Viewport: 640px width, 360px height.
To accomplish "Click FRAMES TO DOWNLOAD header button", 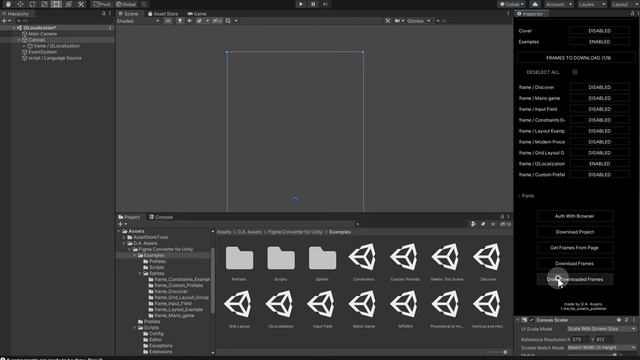I will (x=576, y=58).
